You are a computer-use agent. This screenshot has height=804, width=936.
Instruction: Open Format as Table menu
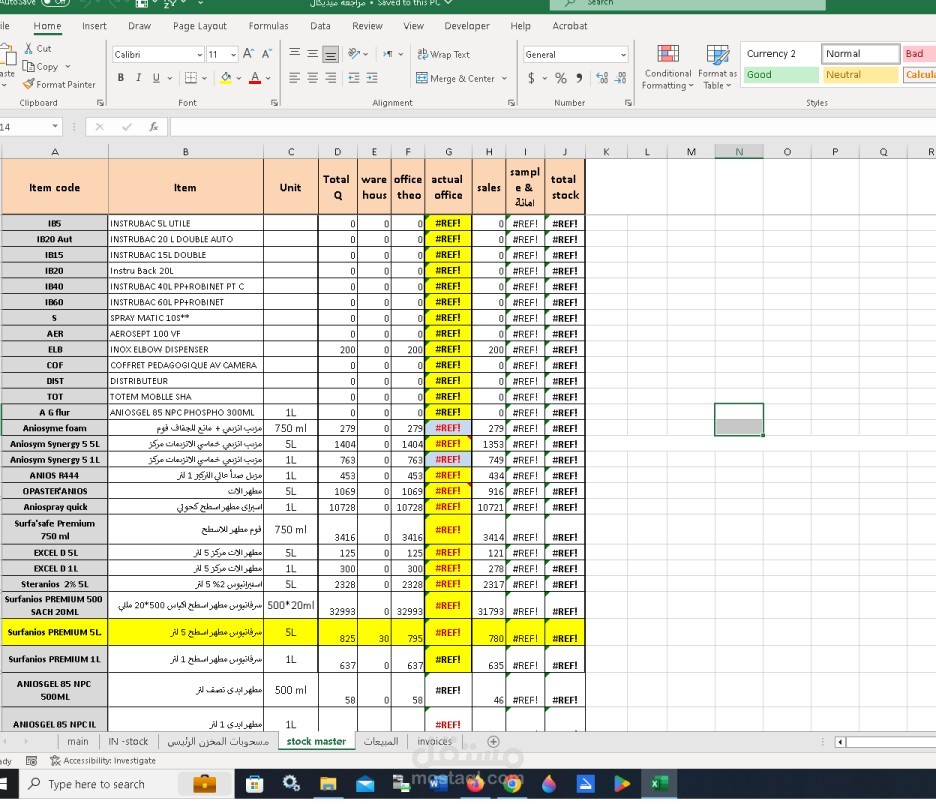click(718, 67)
